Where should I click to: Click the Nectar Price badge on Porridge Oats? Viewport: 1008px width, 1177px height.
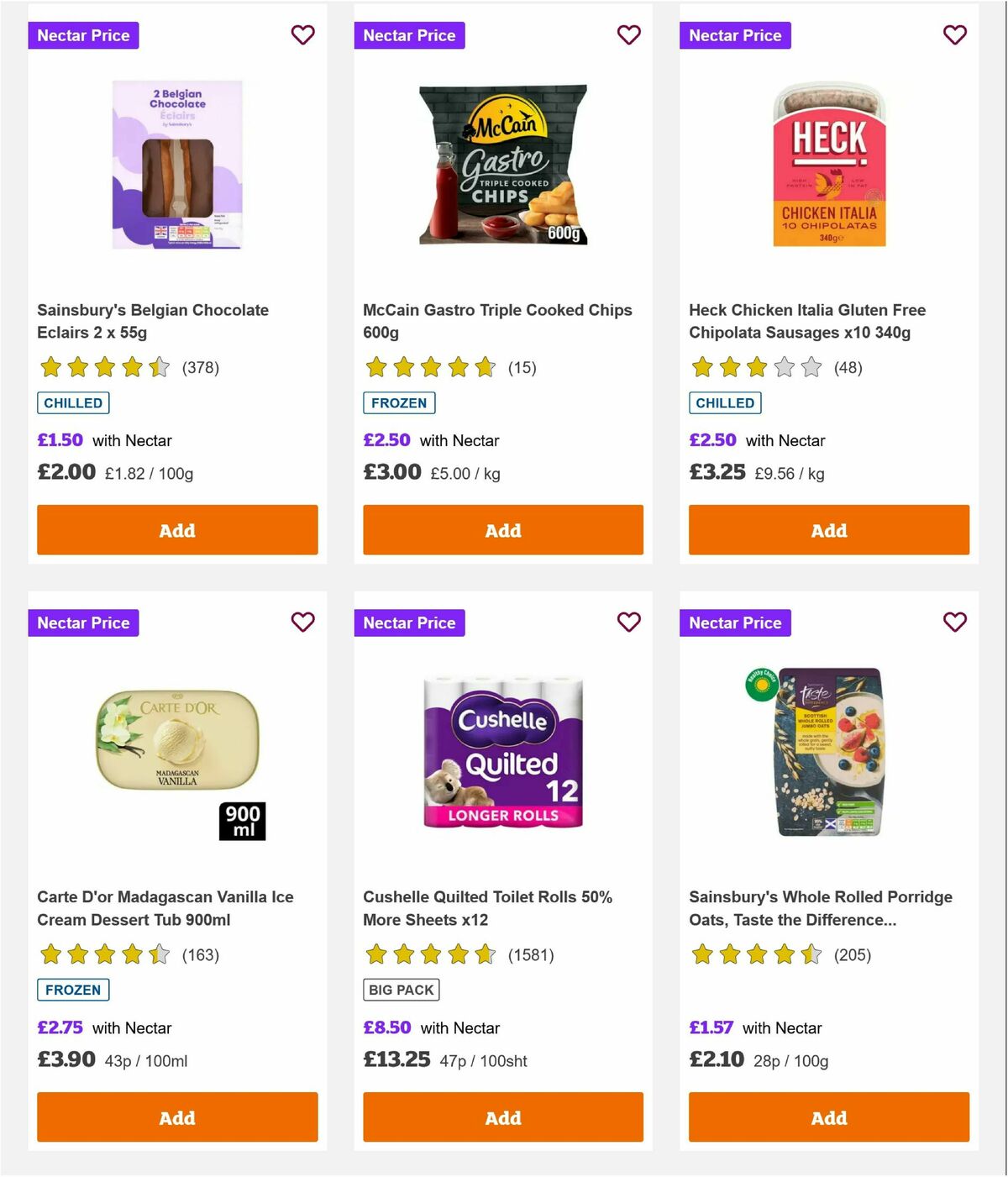[x=735, y=623]
